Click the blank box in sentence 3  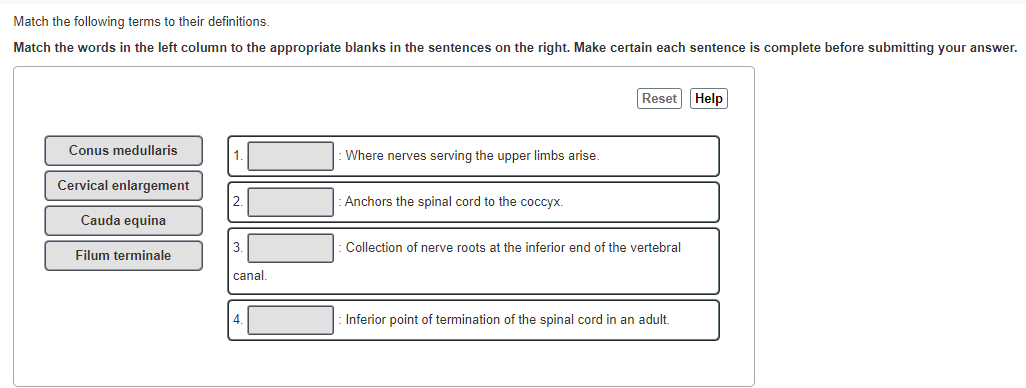(x=291, y=248)
